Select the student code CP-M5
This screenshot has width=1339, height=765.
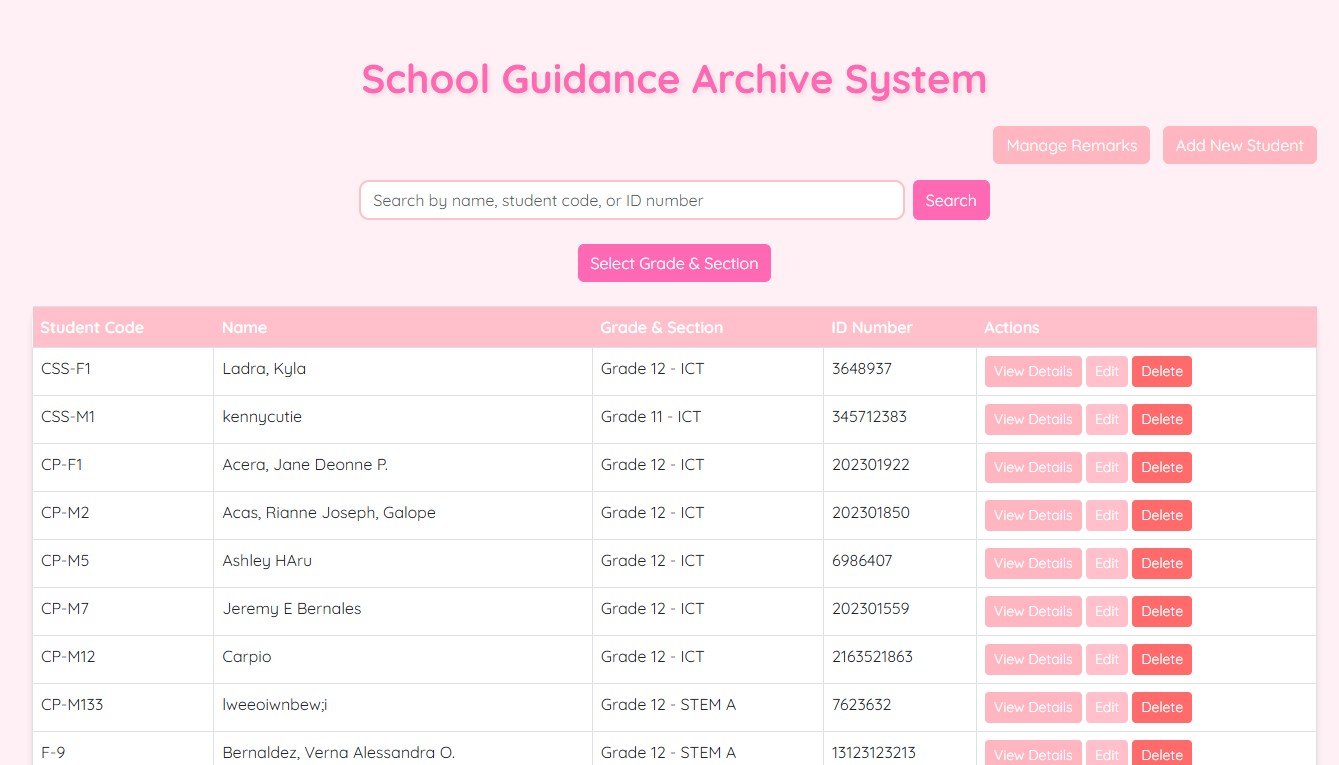click(65, 560)
